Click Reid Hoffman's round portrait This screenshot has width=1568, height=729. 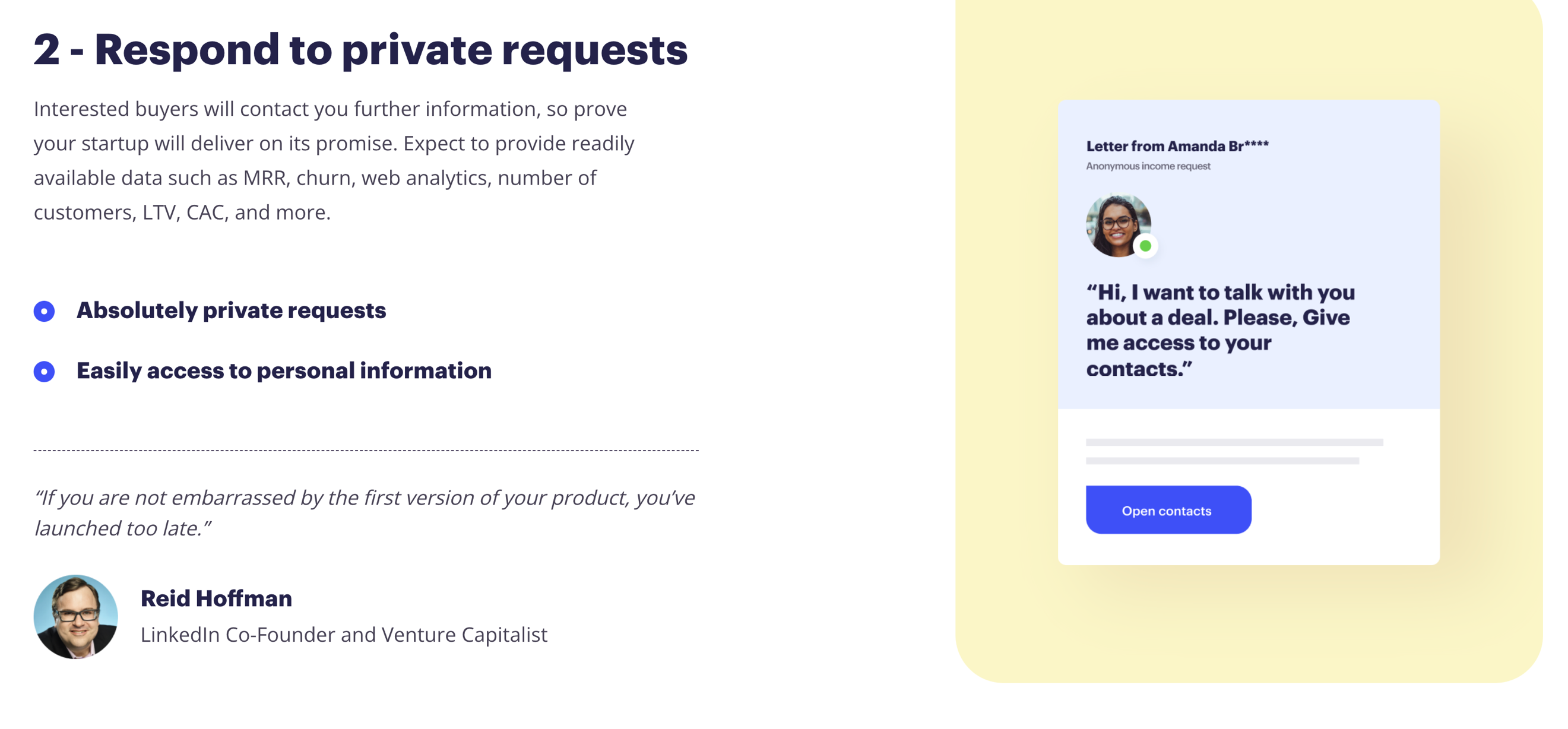75,616
